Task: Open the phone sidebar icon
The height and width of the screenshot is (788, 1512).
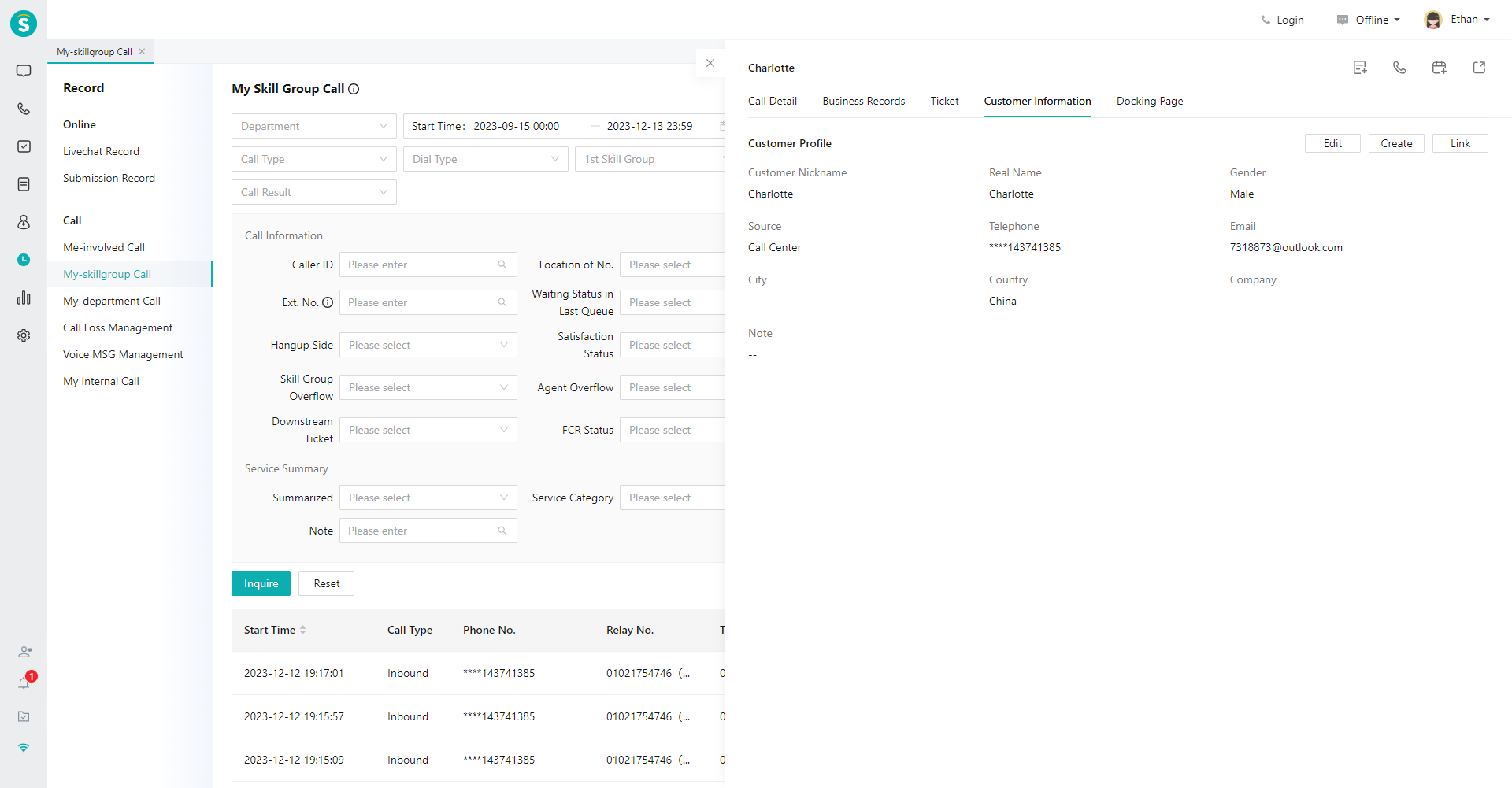Action: point(24,109)
